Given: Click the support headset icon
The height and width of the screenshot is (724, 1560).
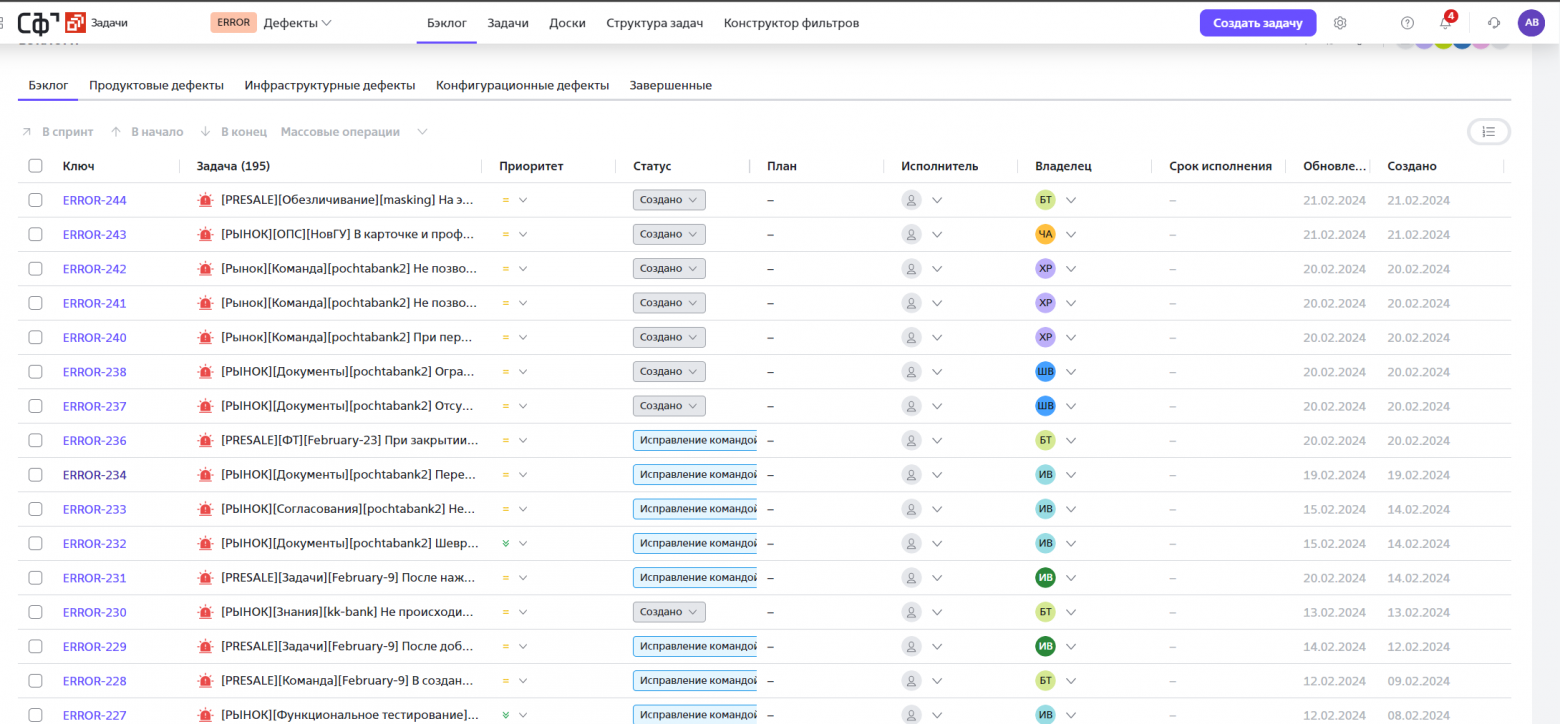Looking at the screenshot, I should 1494,23.
